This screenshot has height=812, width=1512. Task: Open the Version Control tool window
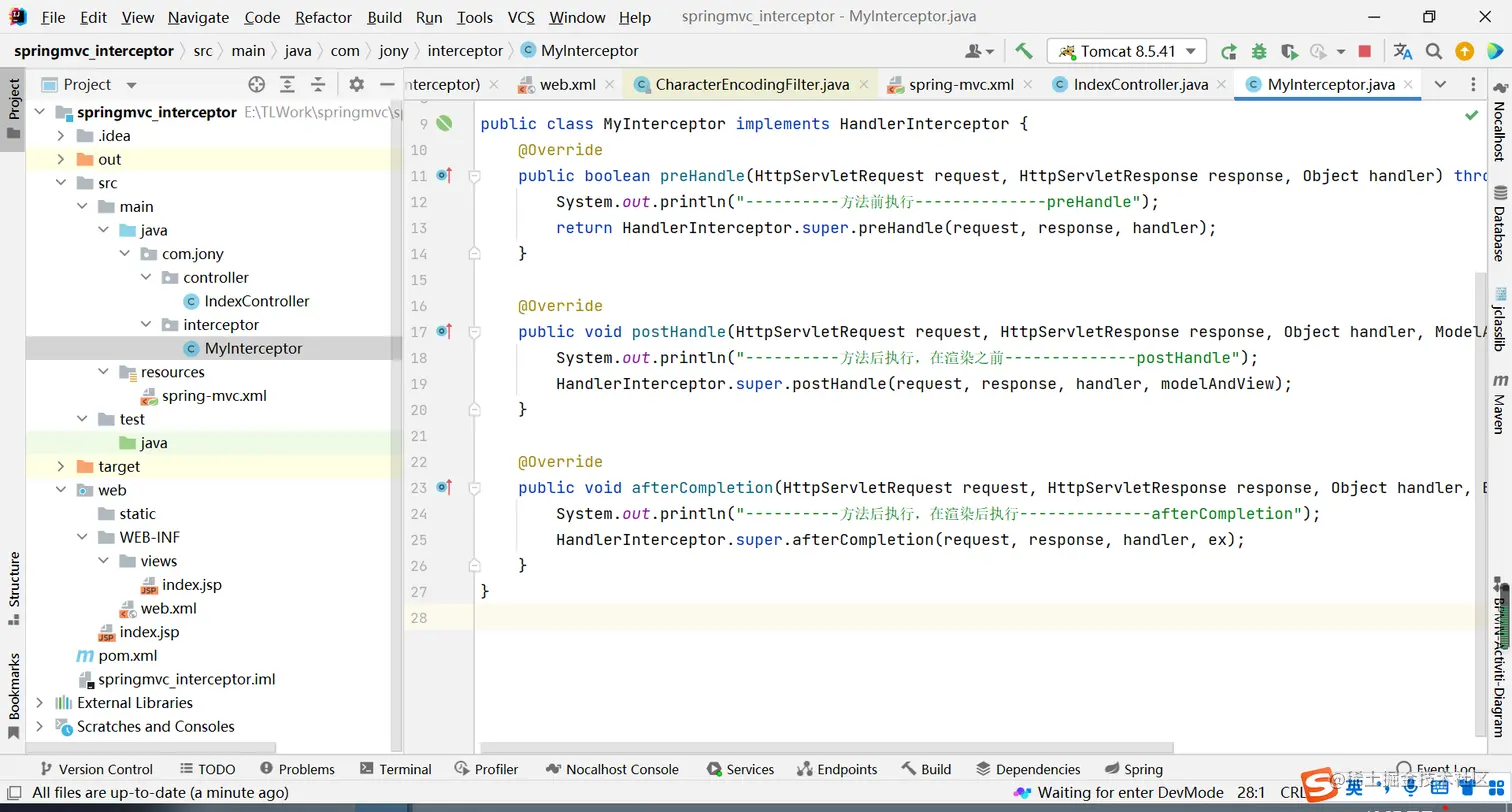[x=95, y=769]
